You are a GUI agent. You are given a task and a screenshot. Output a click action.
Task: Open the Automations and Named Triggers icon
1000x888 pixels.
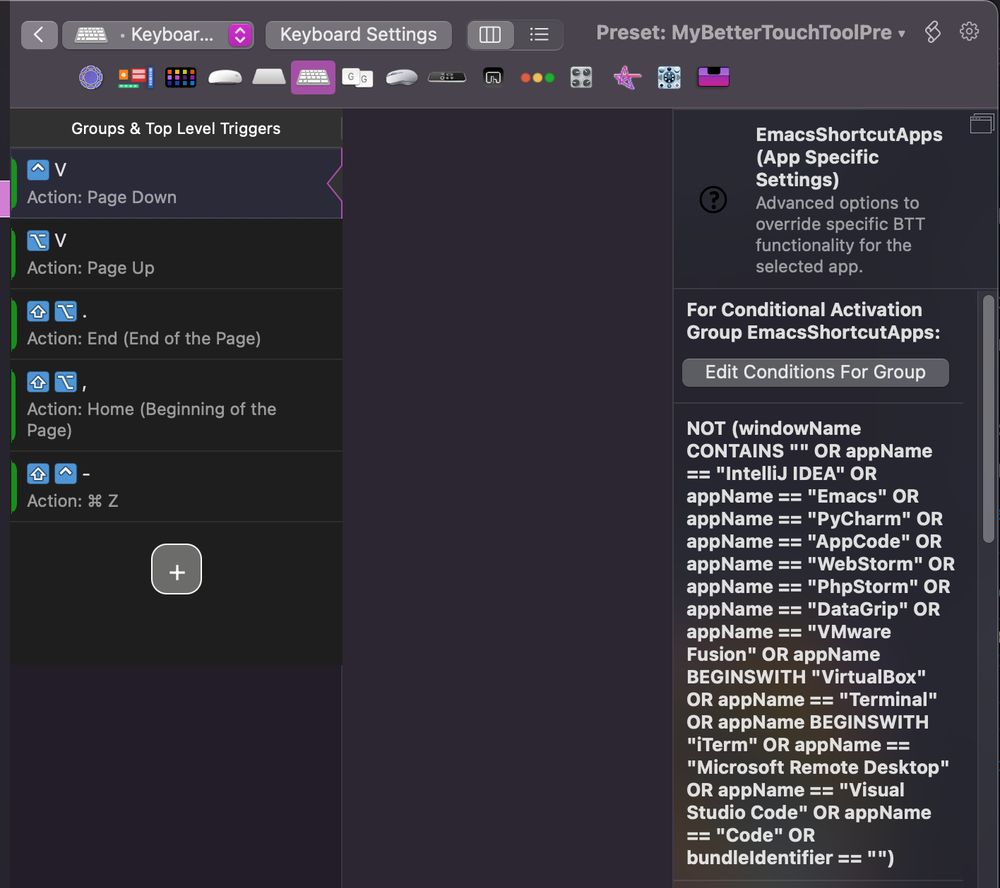click(91, 77)
